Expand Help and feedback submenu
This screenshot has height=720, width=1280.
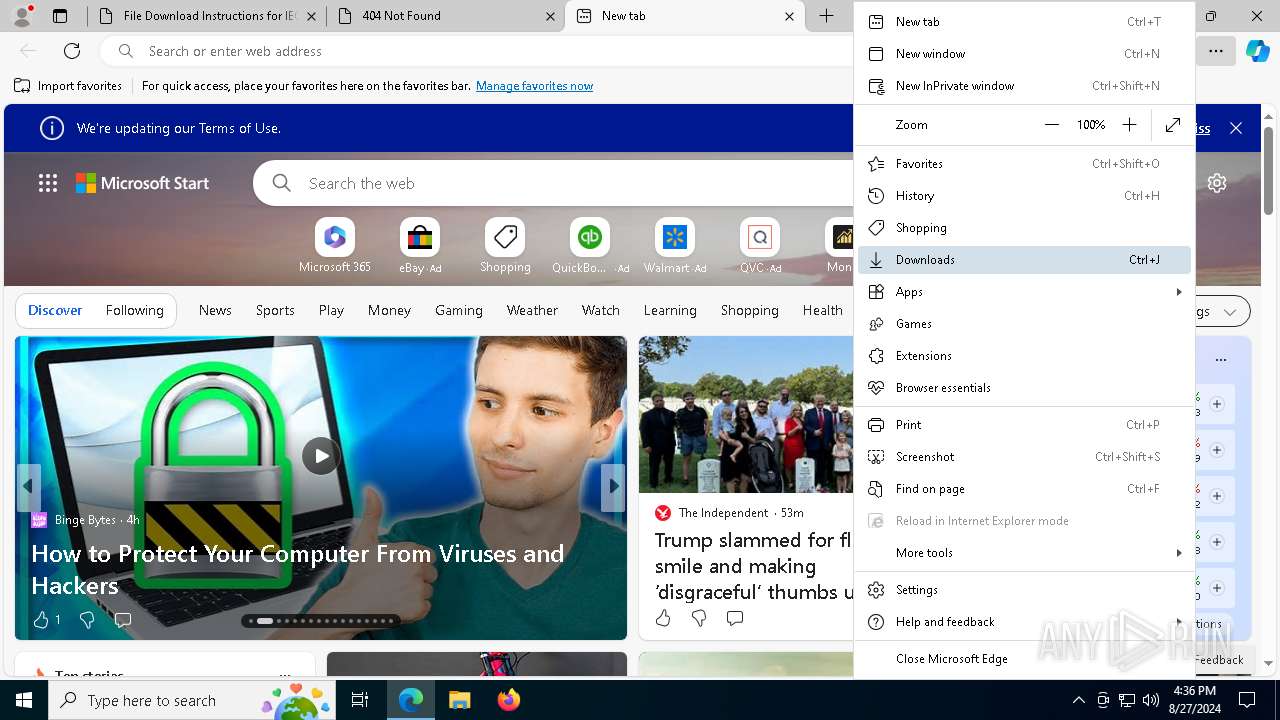coord(1024,622)
